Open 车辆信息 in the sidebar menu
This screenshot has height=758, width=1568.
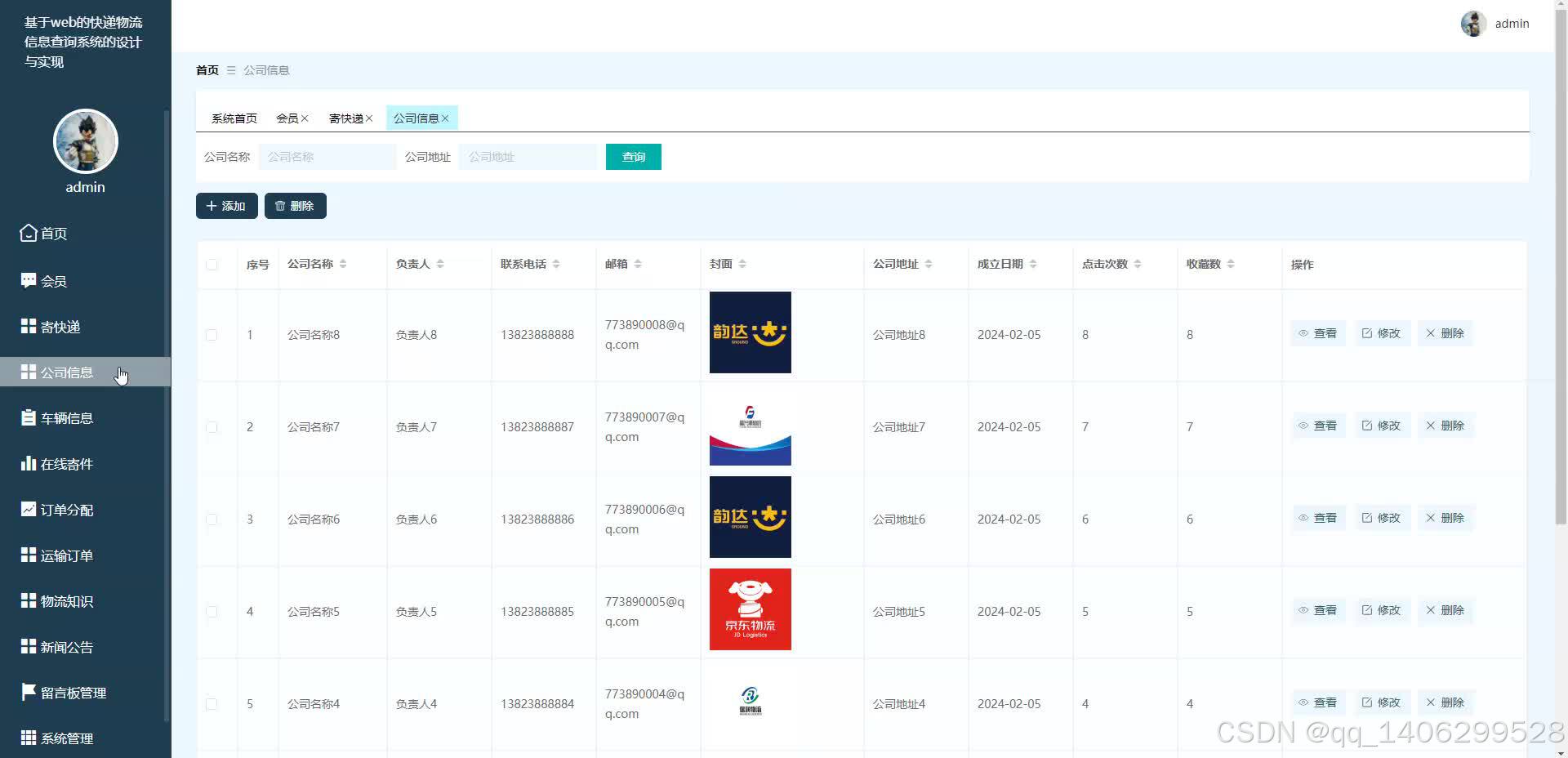pos(85,417)
